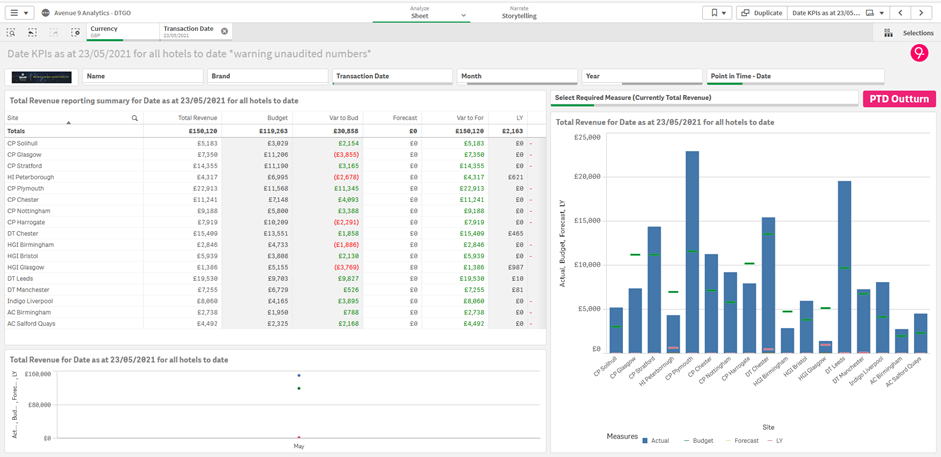Go to the next sheet

(922, 13)
